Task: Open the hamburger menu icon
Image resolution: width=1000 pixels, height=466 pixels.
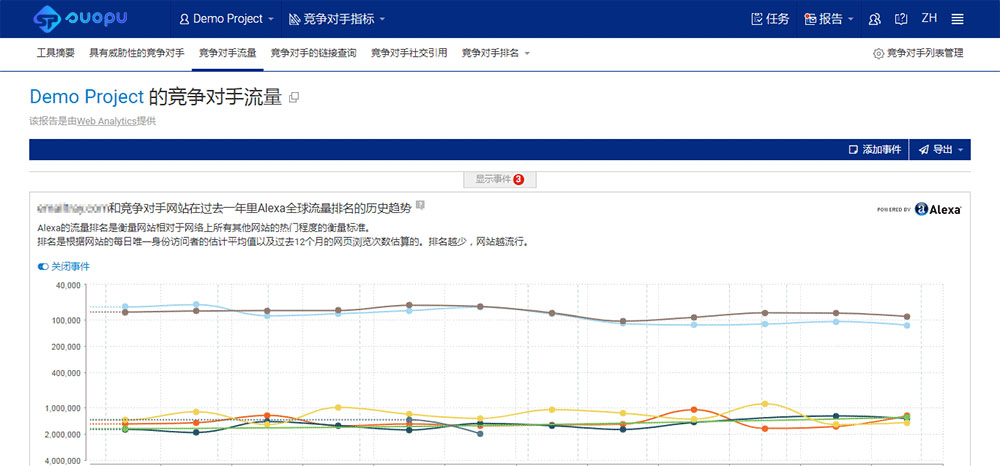Action: [x=957, y=19]
